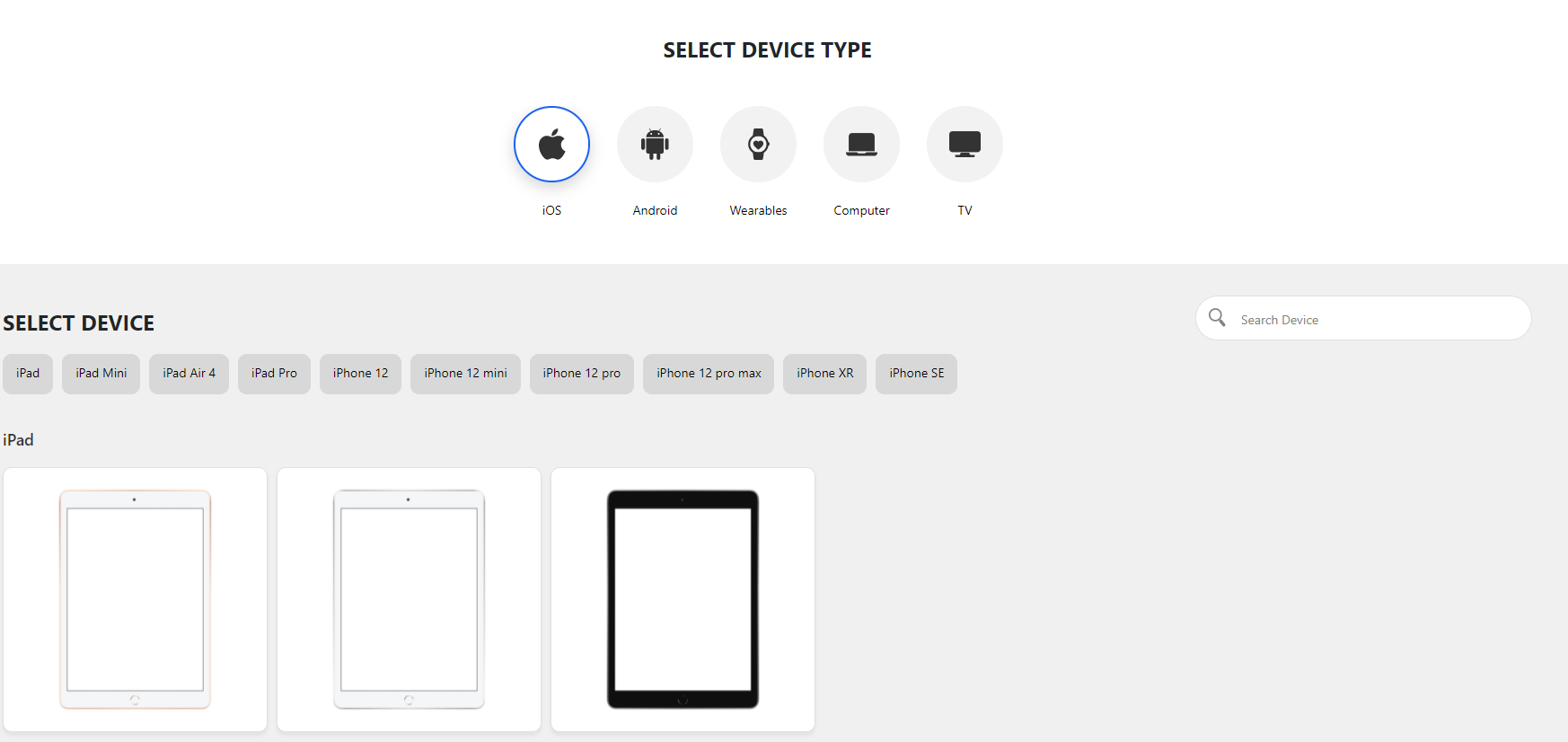Viewport: 1568px width, 742px height.
Task: Choose the TV monitor icon
Action: click(965, 144)
